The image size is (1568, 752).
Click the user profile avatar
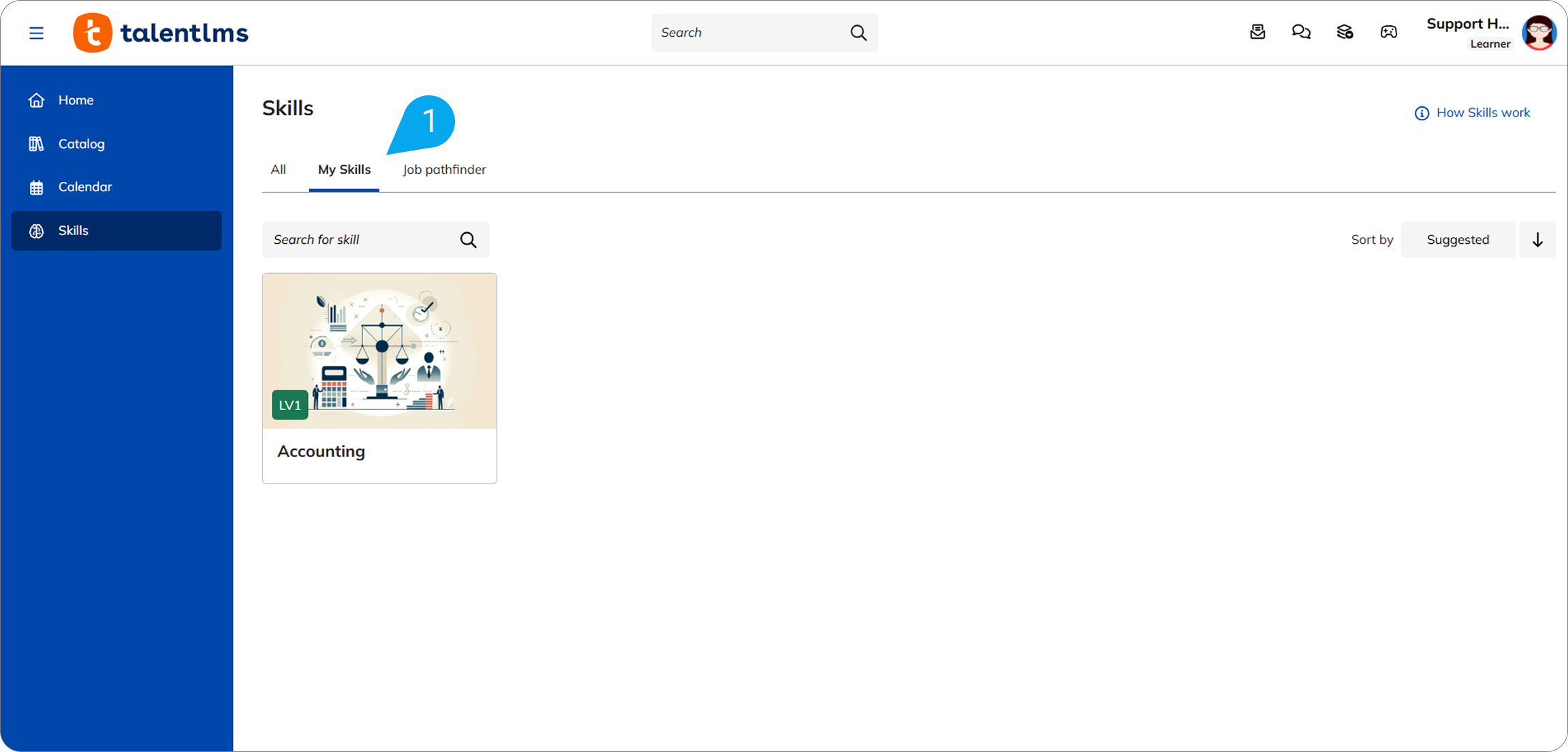tap(1539, 33)
